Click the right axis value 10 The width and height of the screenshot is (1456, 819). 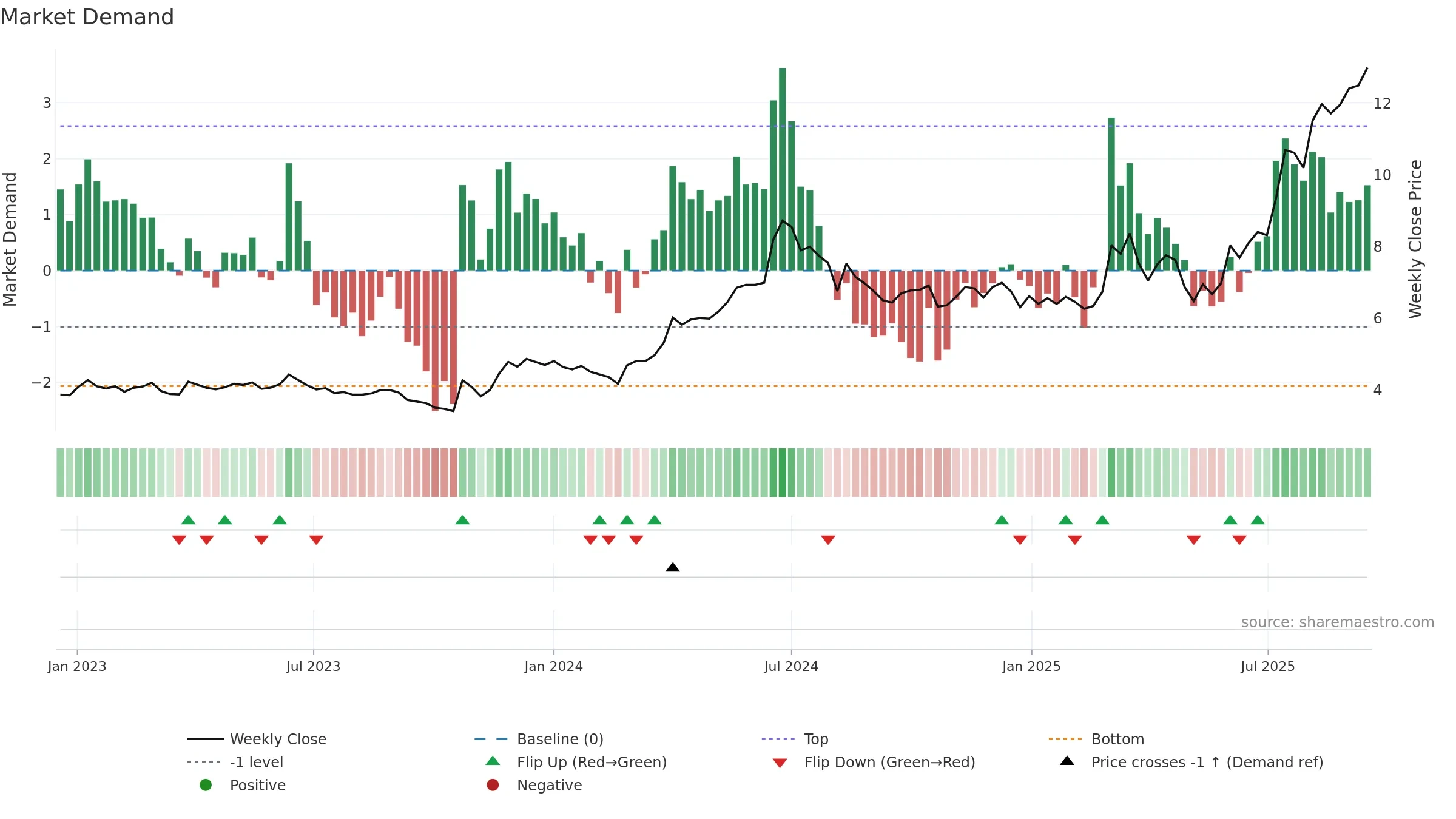1382,175
